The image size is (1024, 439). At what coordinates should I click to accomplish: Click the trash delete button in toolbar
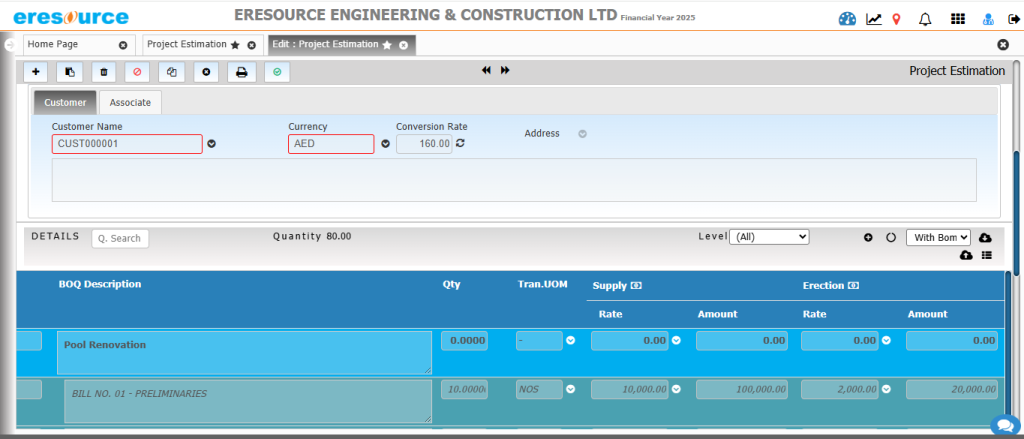click(x=104, y=72)
